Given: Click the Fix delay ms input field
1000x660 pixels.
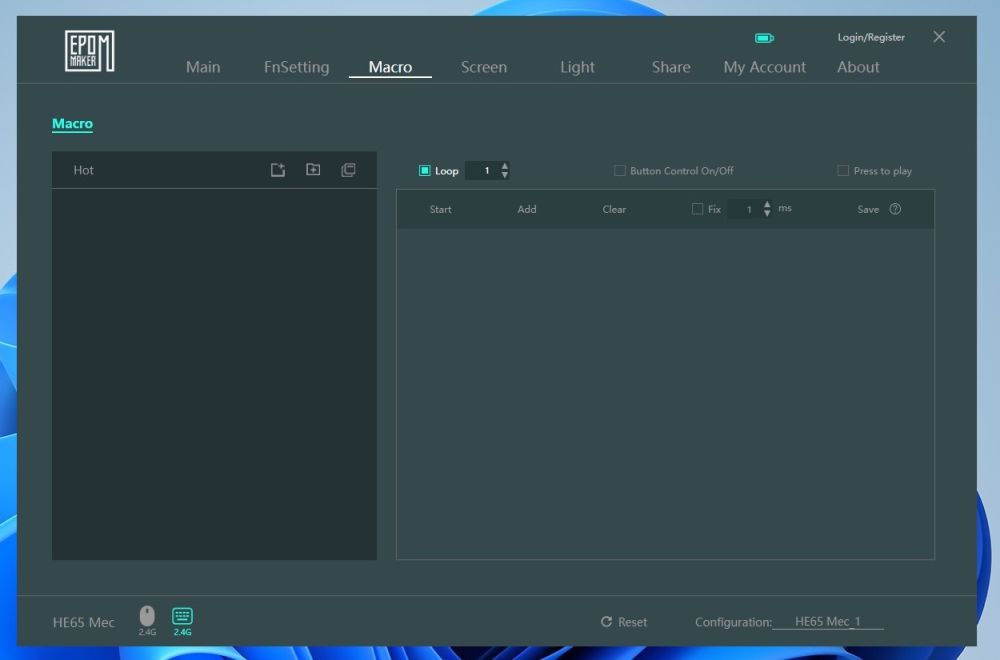Looking at the screenshot, I should click(x=745, y=209).
